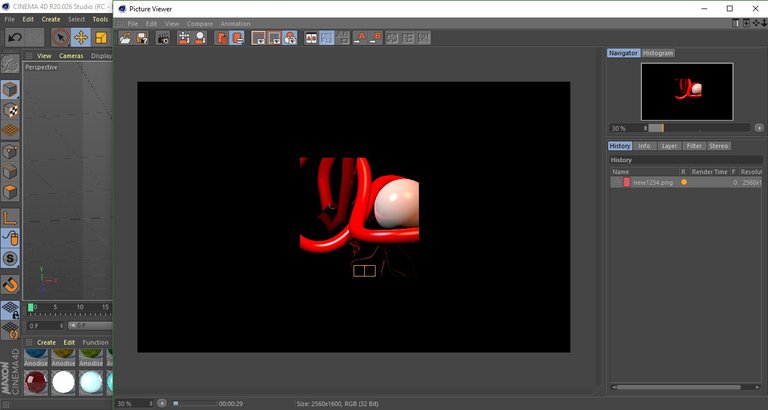This screenshot has height=410, width=768.
Task: Click the clear history red cup icon
Action: coord(221,38)
